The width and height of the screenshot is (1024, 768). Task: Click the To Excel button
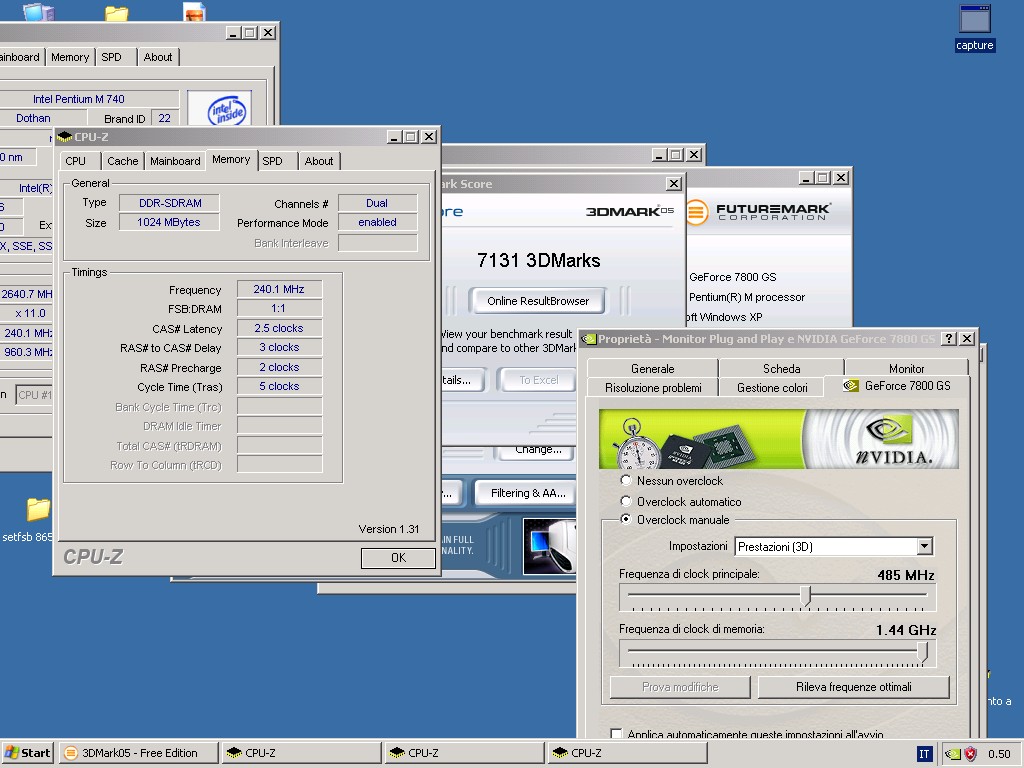click(x=539, y=380)
